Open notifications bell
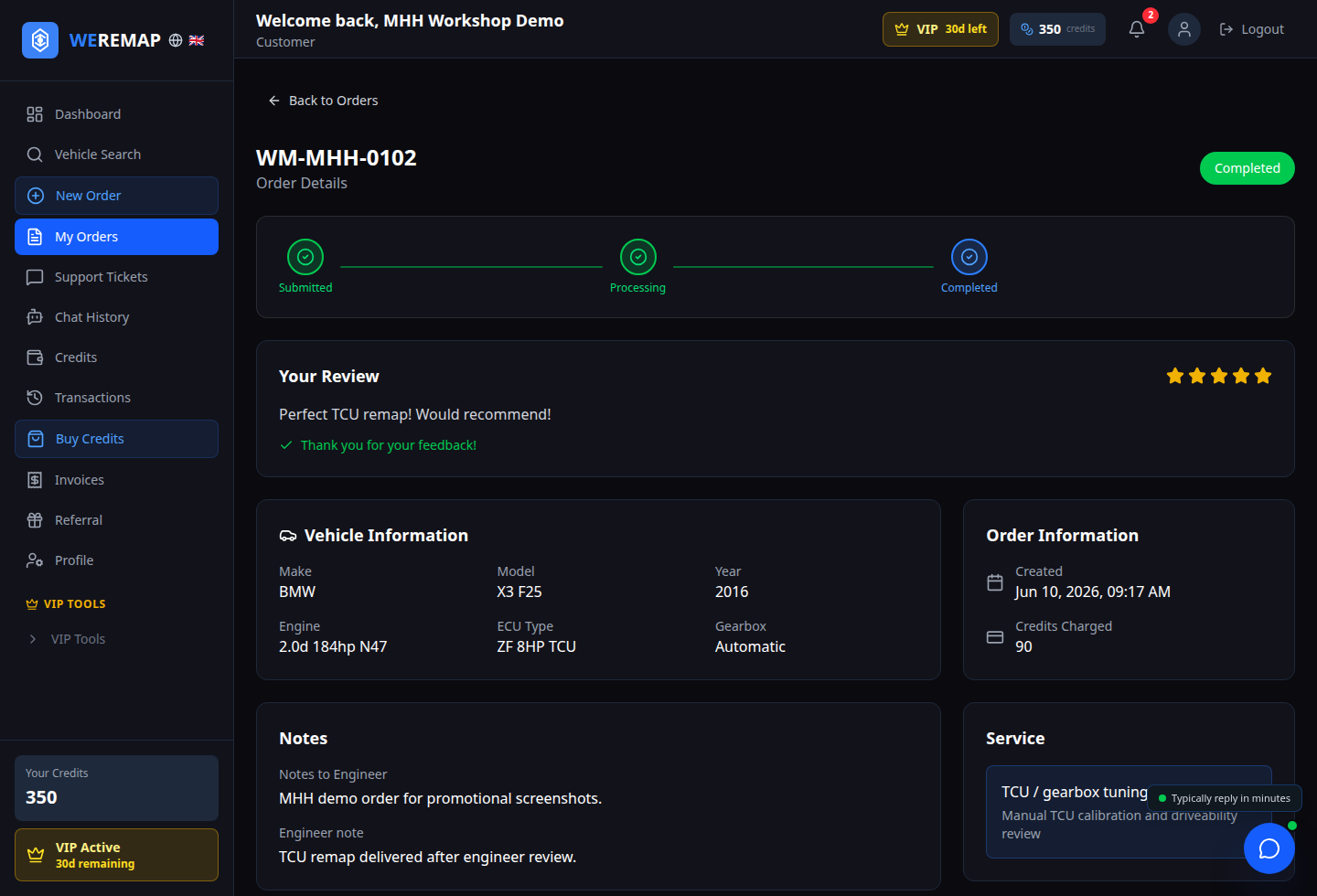Viewport: 1317px width, 896px height. point(1137,29)
